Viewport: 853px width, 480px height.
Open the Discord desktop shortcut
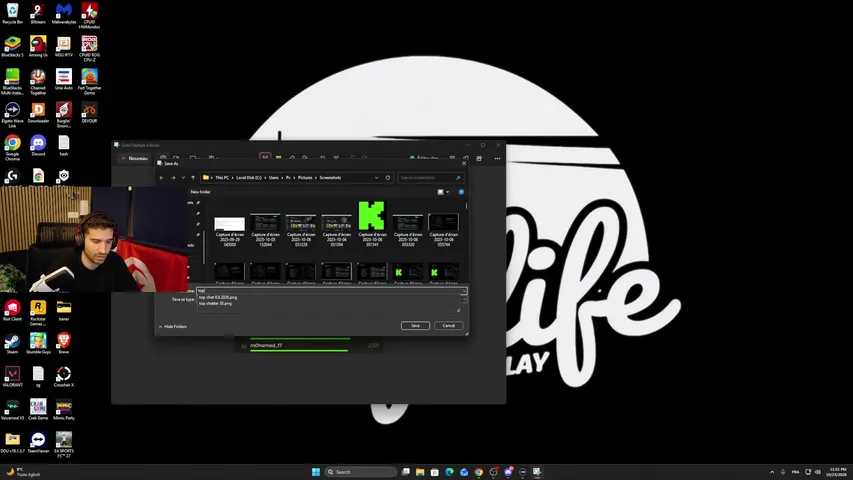point(38,145)
